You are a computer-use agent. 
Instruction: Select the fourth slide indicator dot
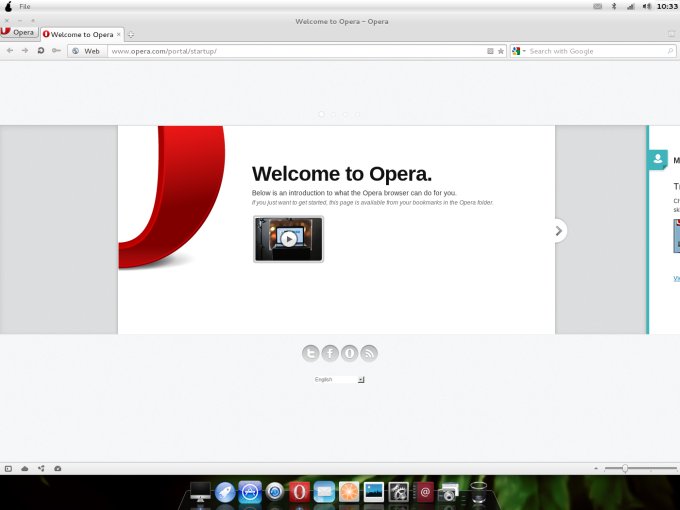click(x=357, y=114)
